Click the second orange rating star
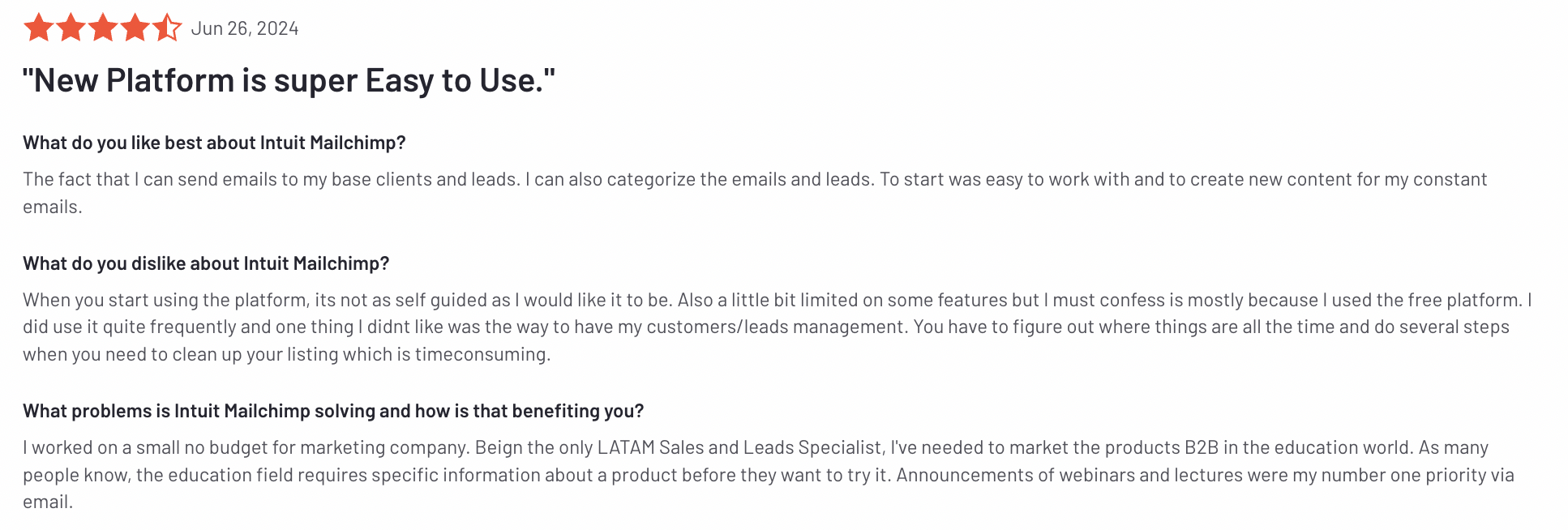This screenshot has height=530, width=1568. 71,28
